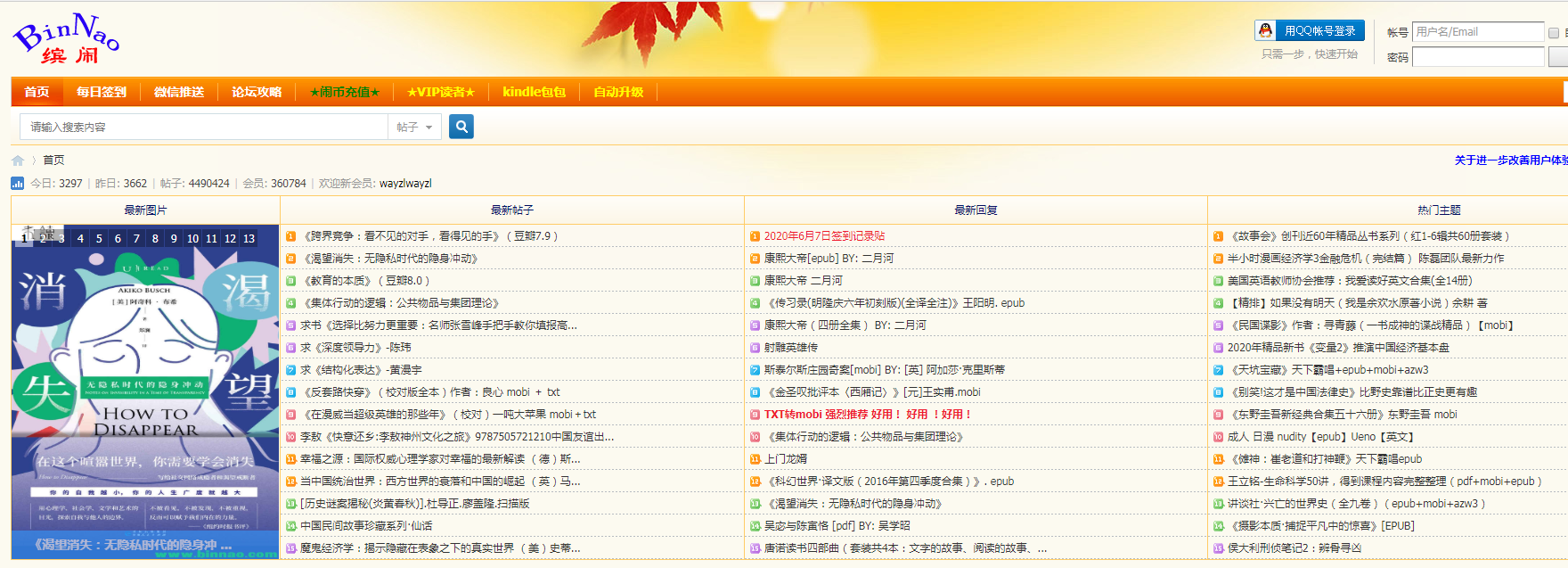Click the BinNao site logo
Image resolution: width=1568 pixels, height=568 pixels.
coord(66,38)
